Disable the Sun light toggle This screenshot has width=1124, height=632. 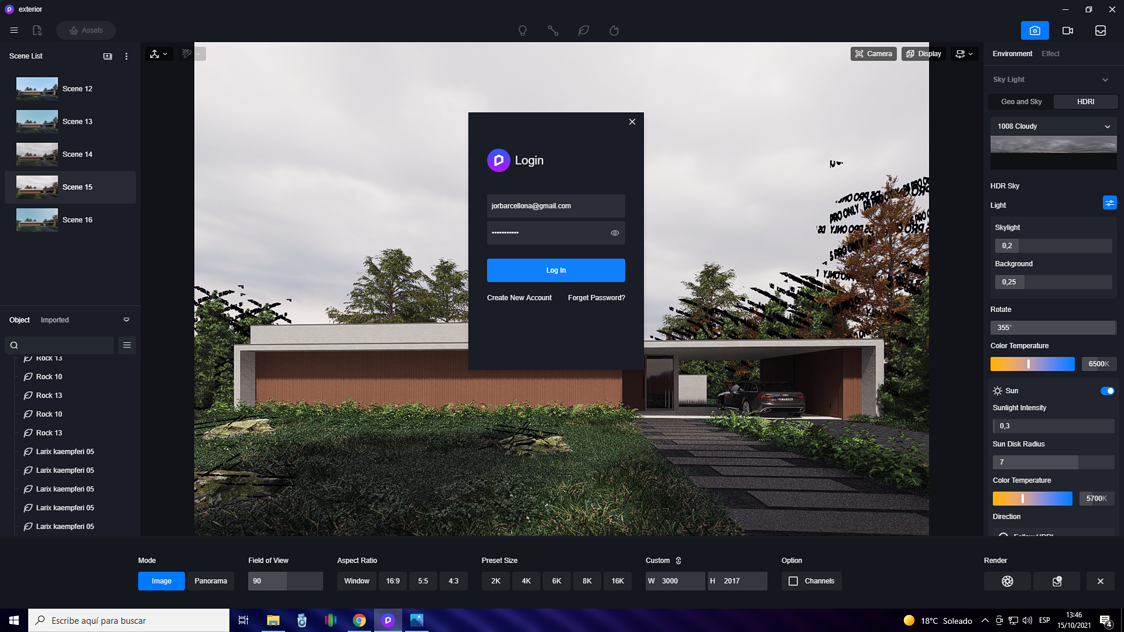point(1106,391)
